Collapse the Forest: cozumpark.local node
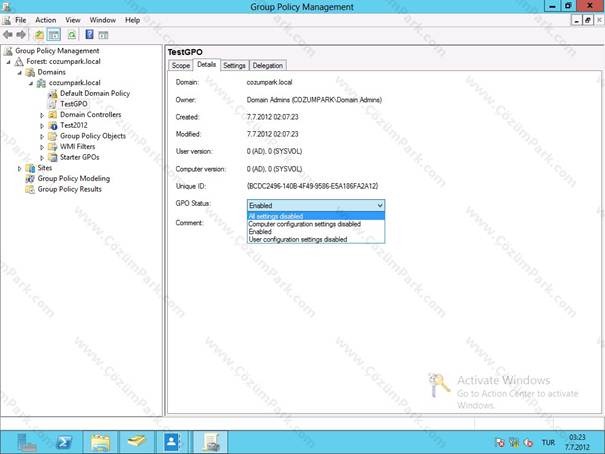The width and height of the screenshot is (605, 454). (x=9, y=62)
